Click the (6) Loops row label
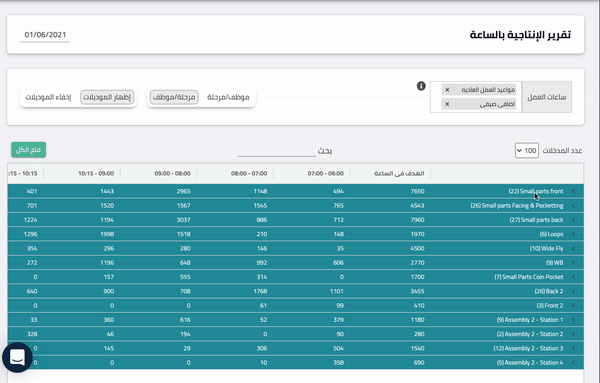Image resolution: width=600 pixels, height=383 pixels. pyautogui.click(x=551, y=234)
